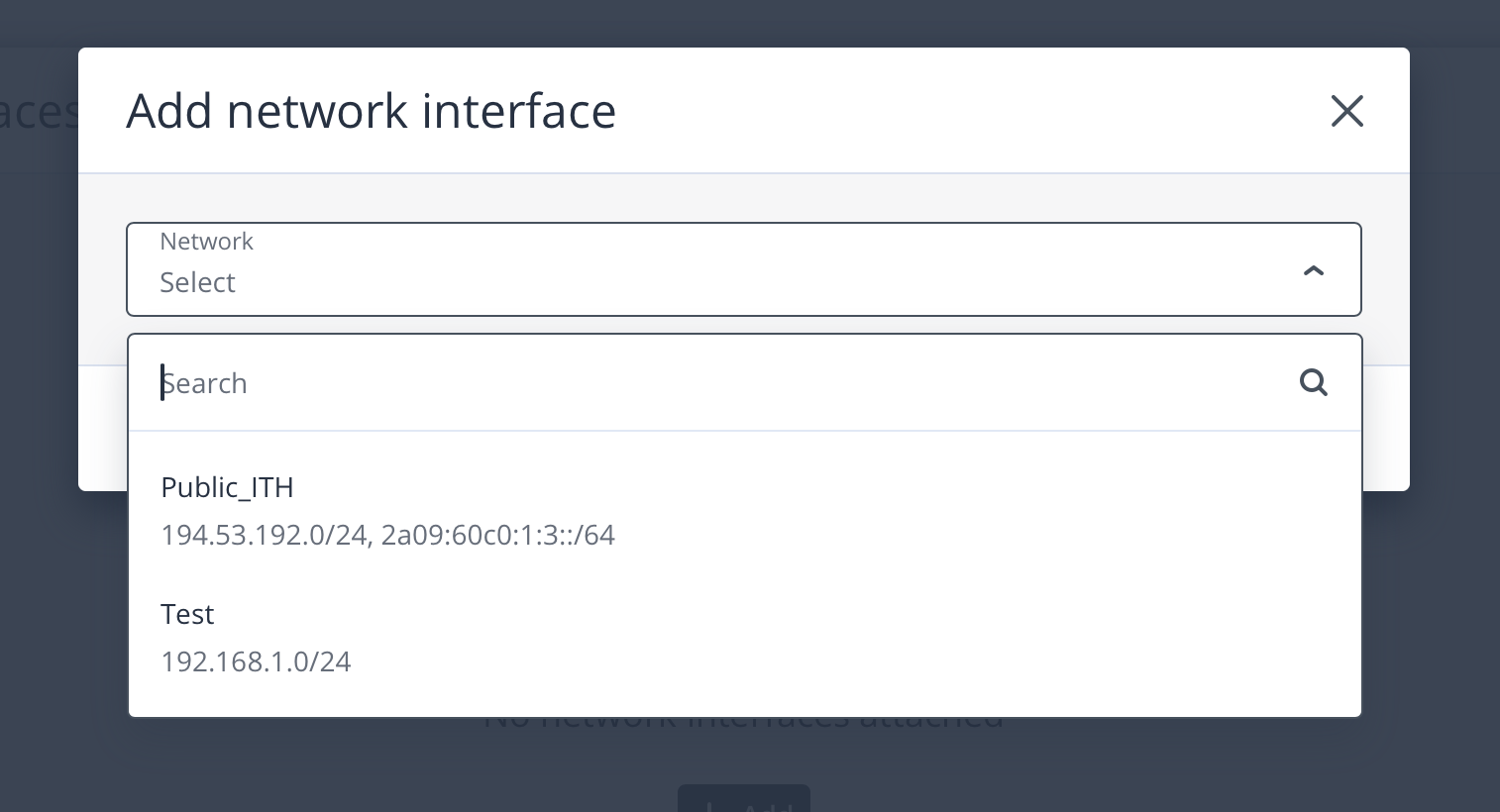Choose the Public_ITH network option
Image resolution: width=1500 pixels, height=812 pixels.
click(x=228, y=487)
